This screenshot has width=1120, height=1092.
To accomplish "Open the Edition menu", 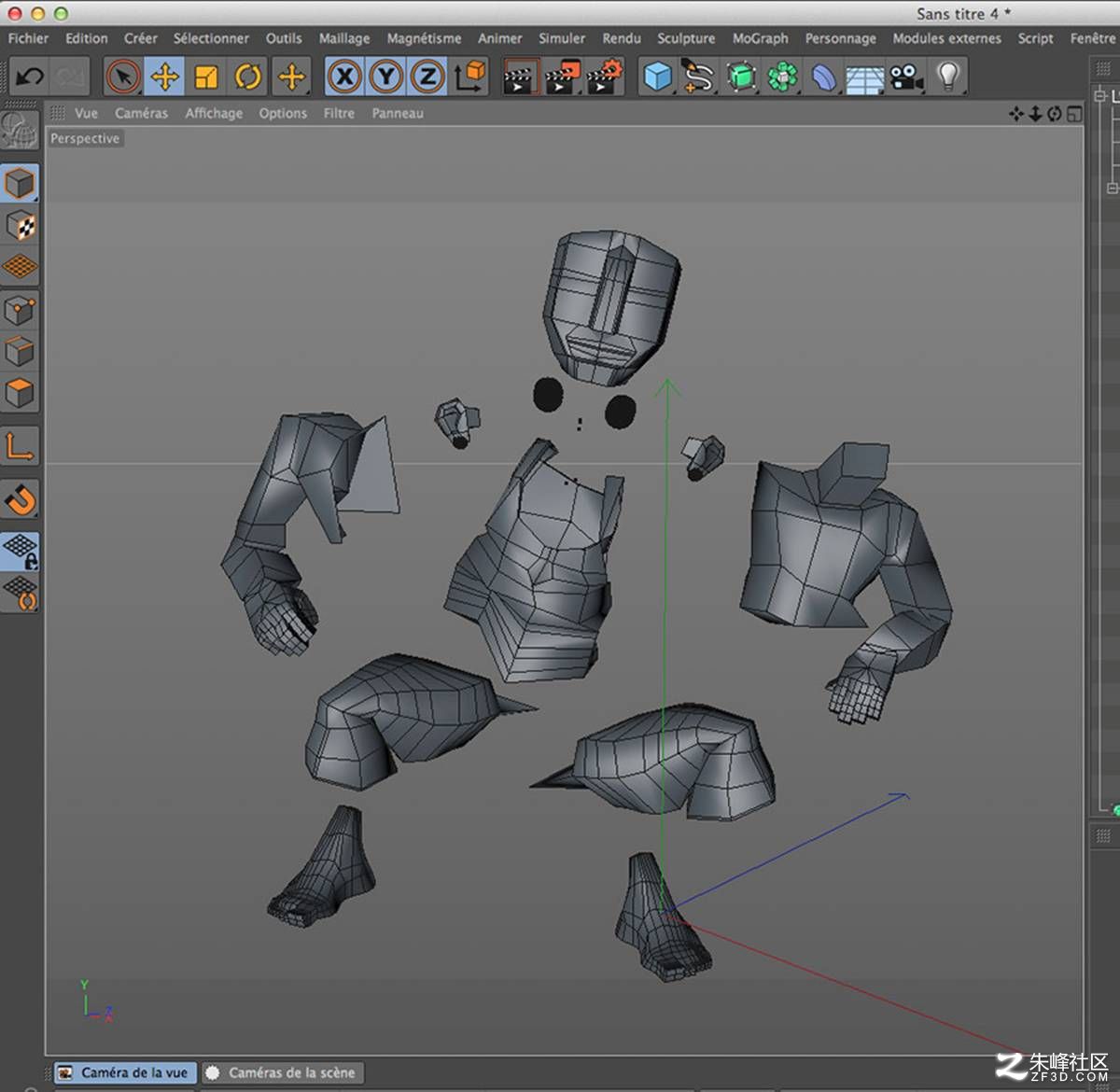I will pos(86,38).
